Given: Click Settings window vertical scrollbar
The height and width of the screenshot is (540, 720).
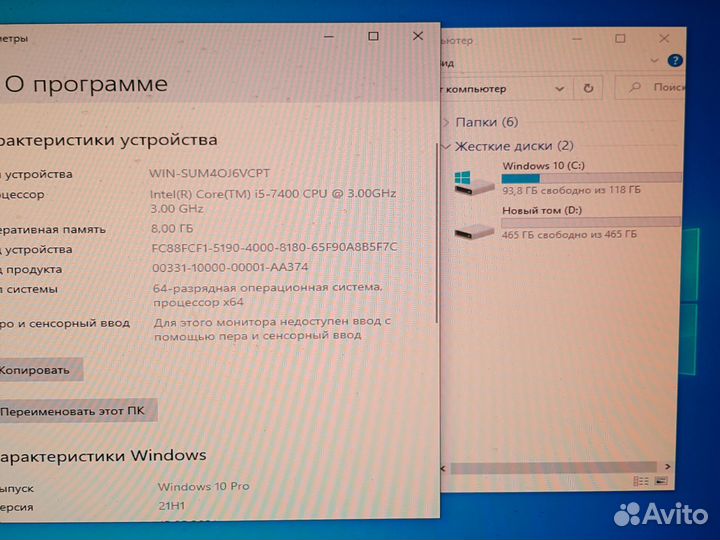Looking at the screenshot, I should 436,233.
